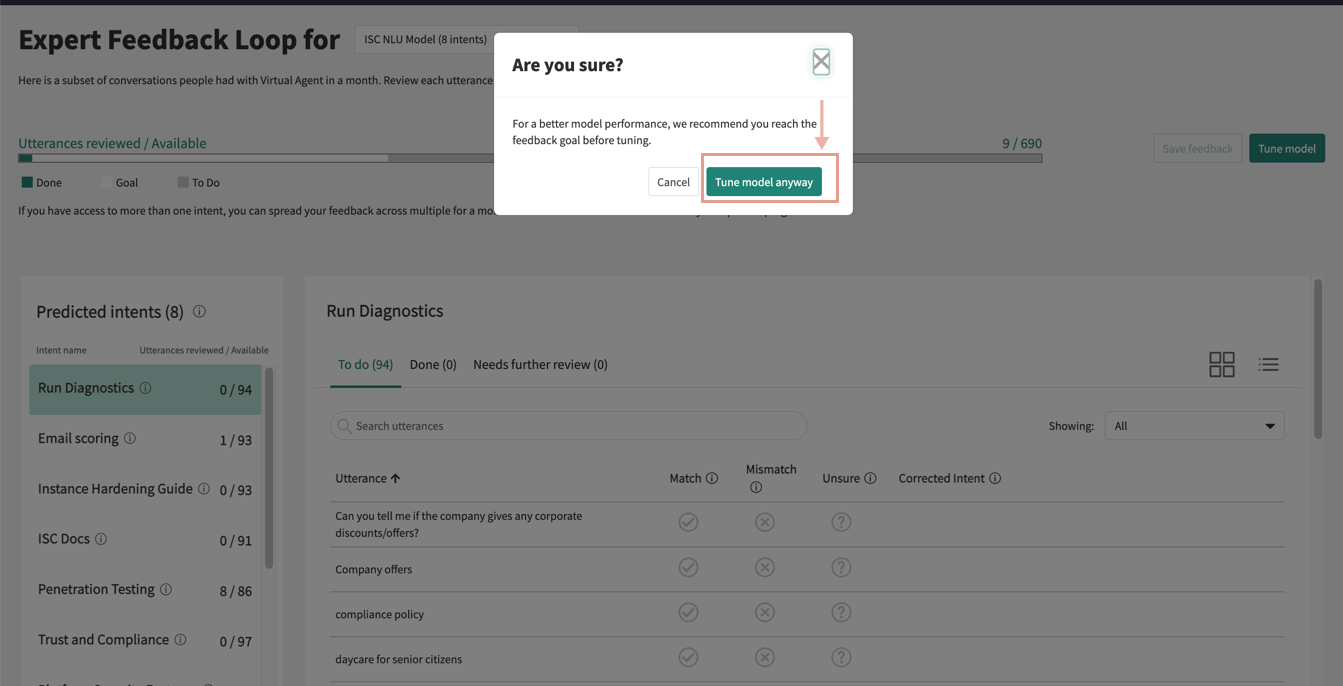
Task: Select the Trust and Compliance intent
Action: [145, 640]
